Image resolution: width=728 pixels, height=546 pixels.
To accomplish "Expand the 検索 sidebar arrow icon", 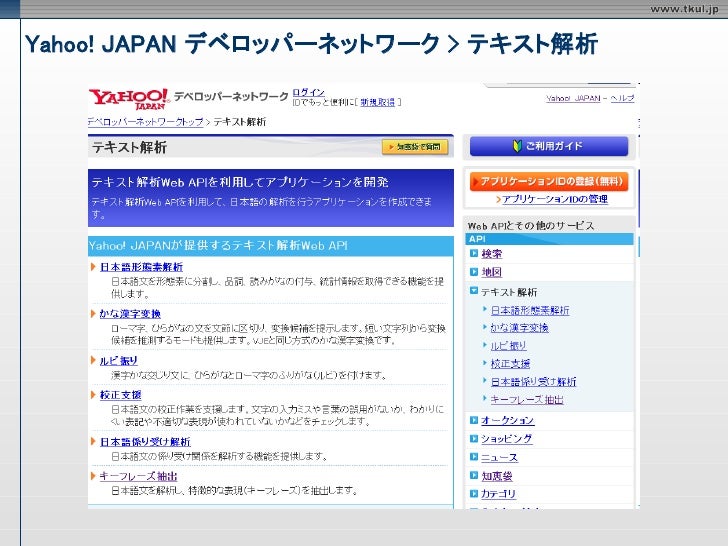I will [474, 254].
